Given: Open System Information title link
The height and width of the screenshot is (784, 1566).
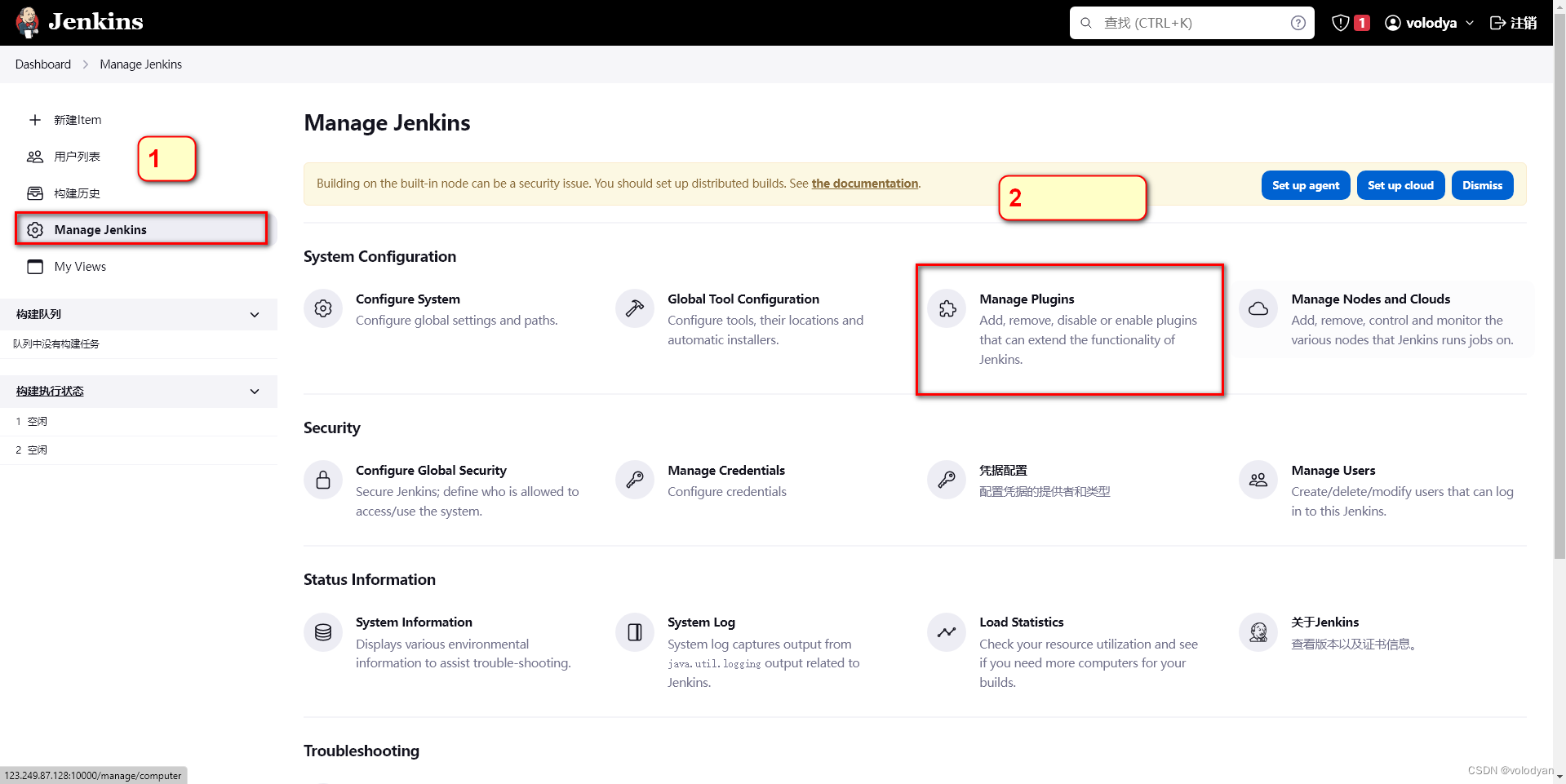Looking at the screenshot, I should (x=414, y=622).
